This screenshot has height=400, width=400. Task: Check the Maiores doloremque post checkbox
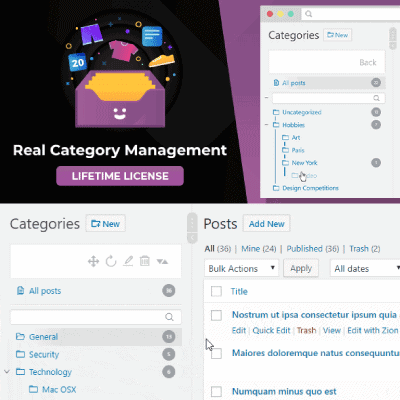coord(216,353)
